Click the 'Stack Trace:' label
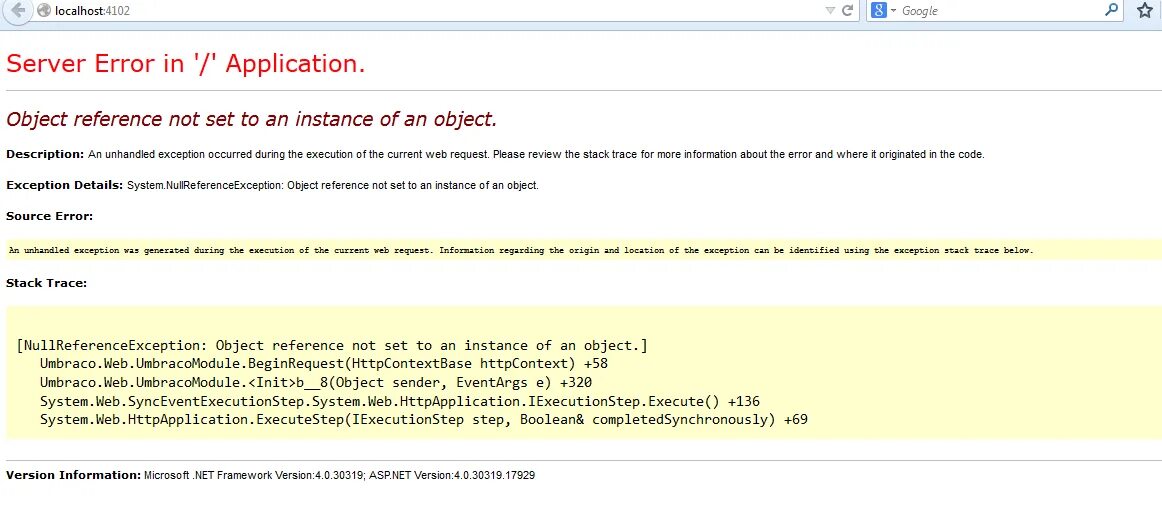 click(47, 282)
